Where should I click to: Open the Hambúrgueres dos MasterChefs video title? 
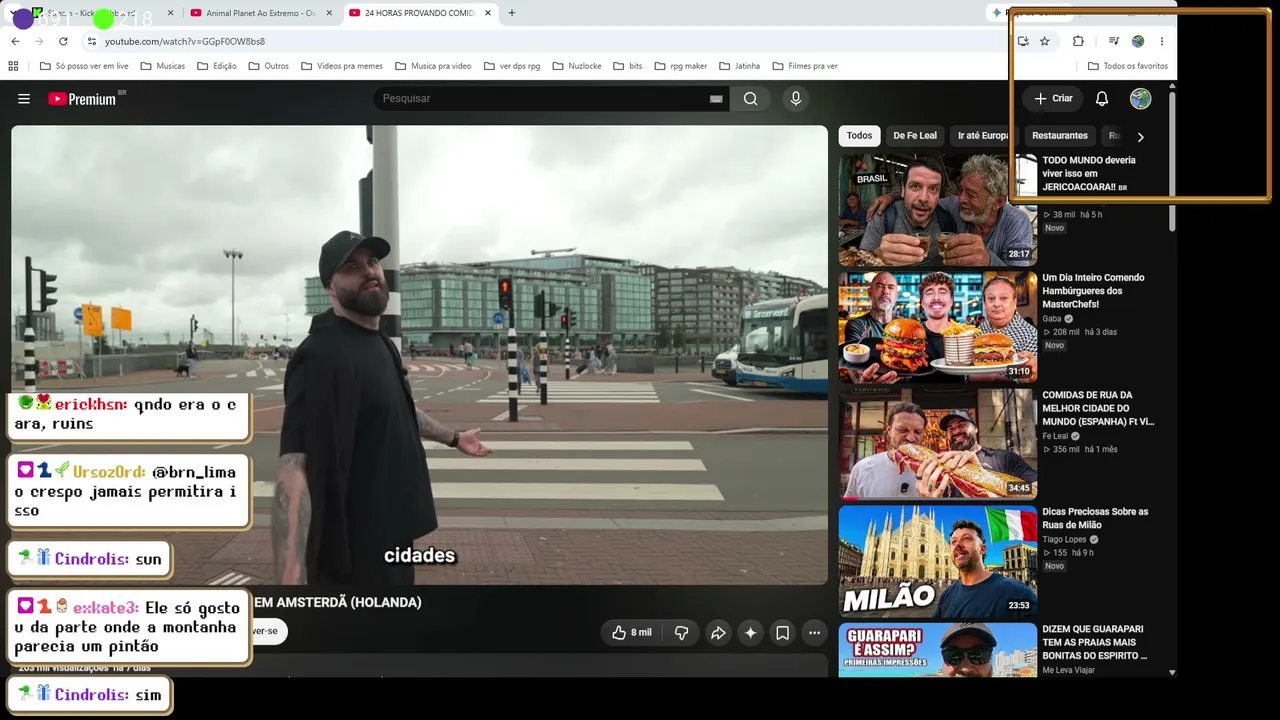point(1093,291)
